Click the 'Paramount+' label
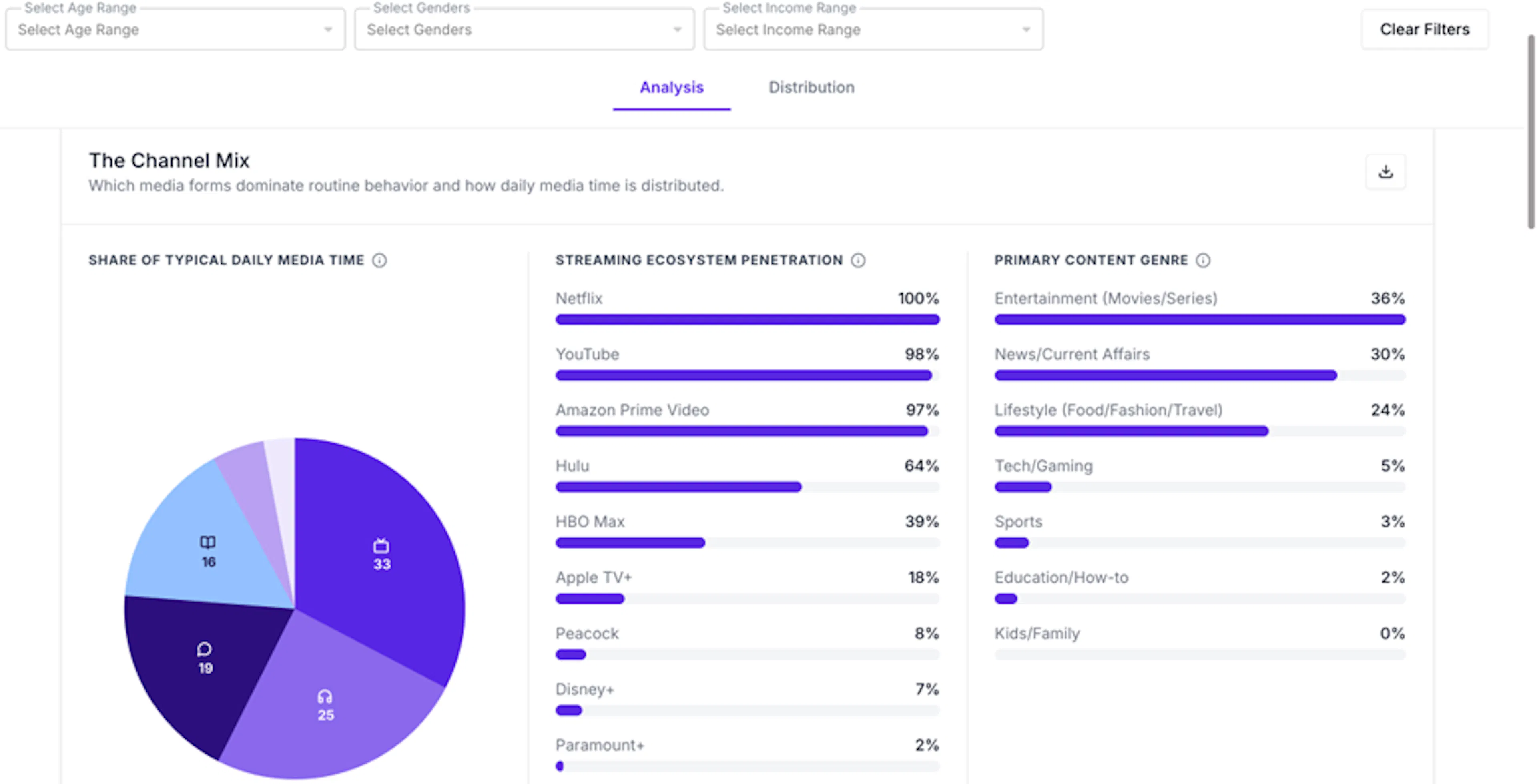1537x784 pixels. 600,745
